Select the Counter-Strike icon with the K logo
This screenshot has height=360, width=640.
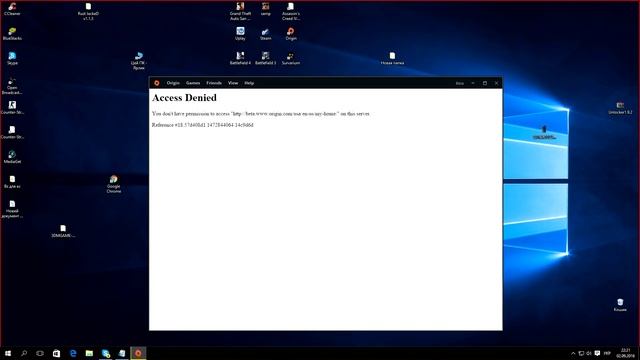click(x=12, y=108)
